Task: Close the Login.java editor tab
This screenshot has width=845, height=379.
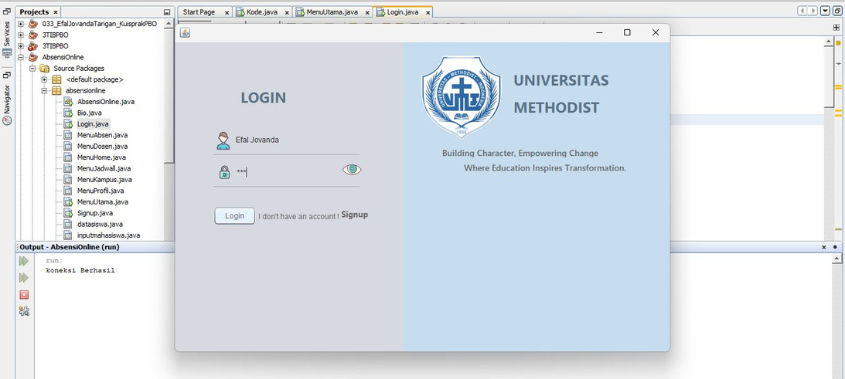Action: 428,12
